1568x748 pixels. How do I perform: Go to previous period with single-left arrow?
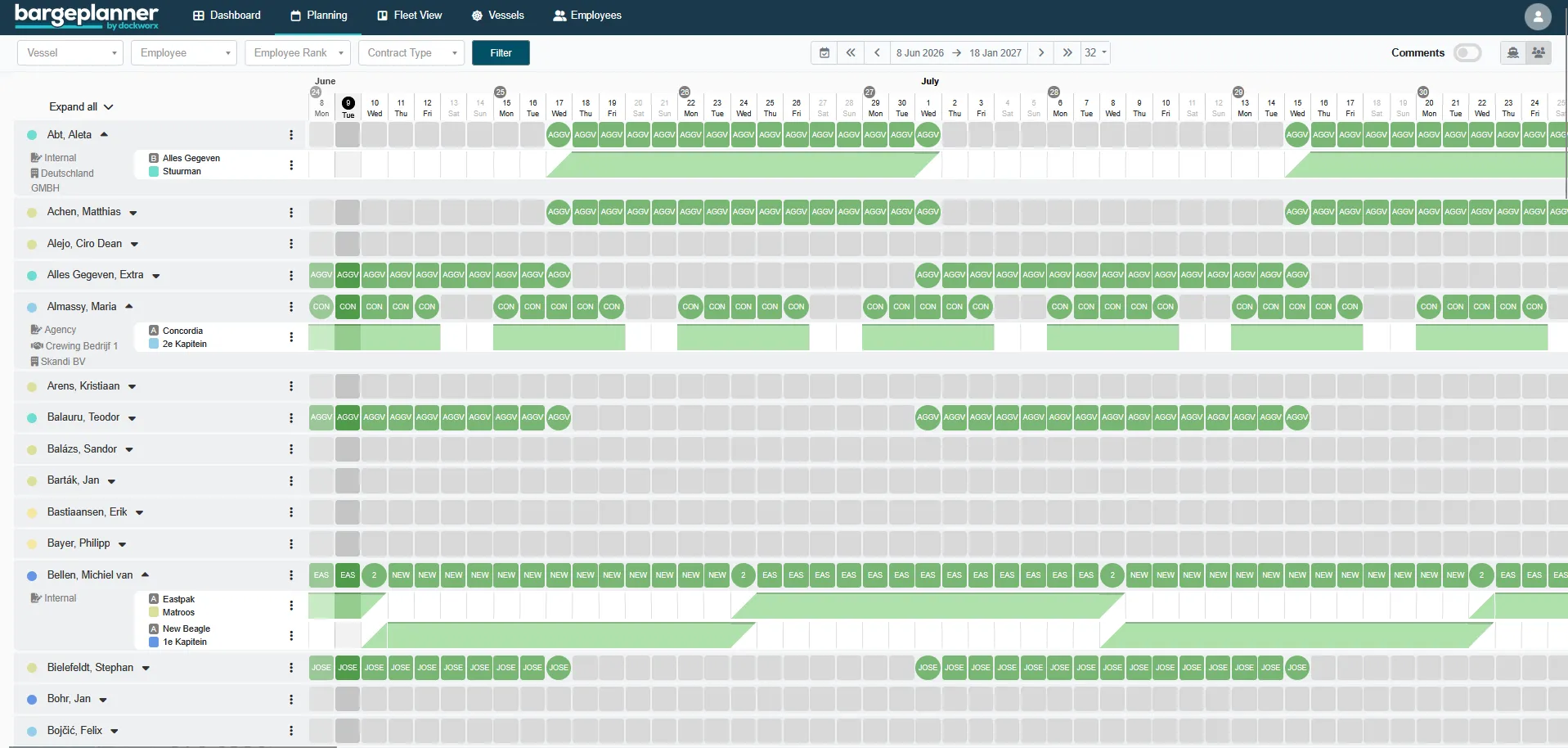pos(877,52)
